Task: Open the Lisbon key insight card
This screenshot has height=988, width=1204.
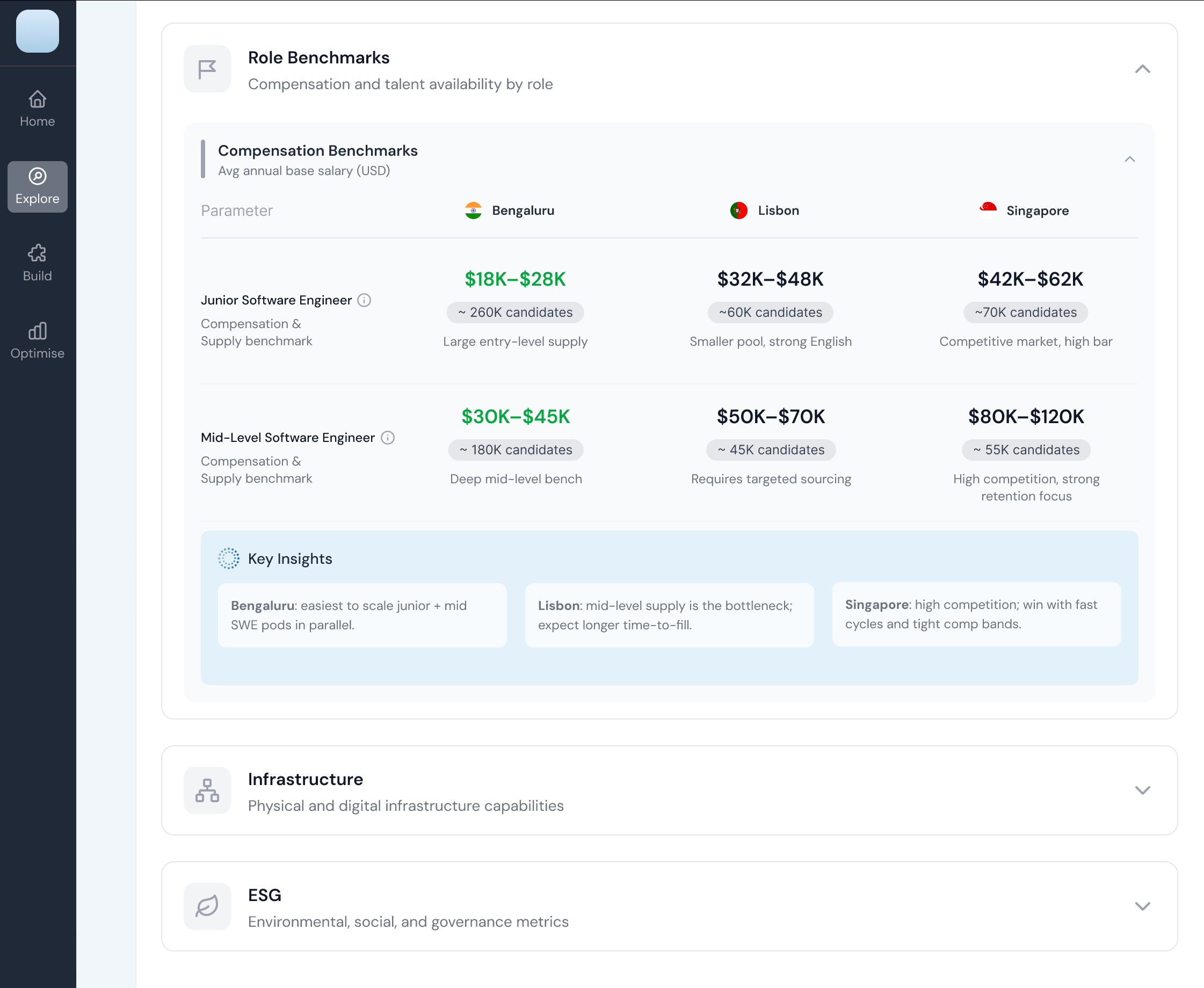Action: [x=670, y=615]
